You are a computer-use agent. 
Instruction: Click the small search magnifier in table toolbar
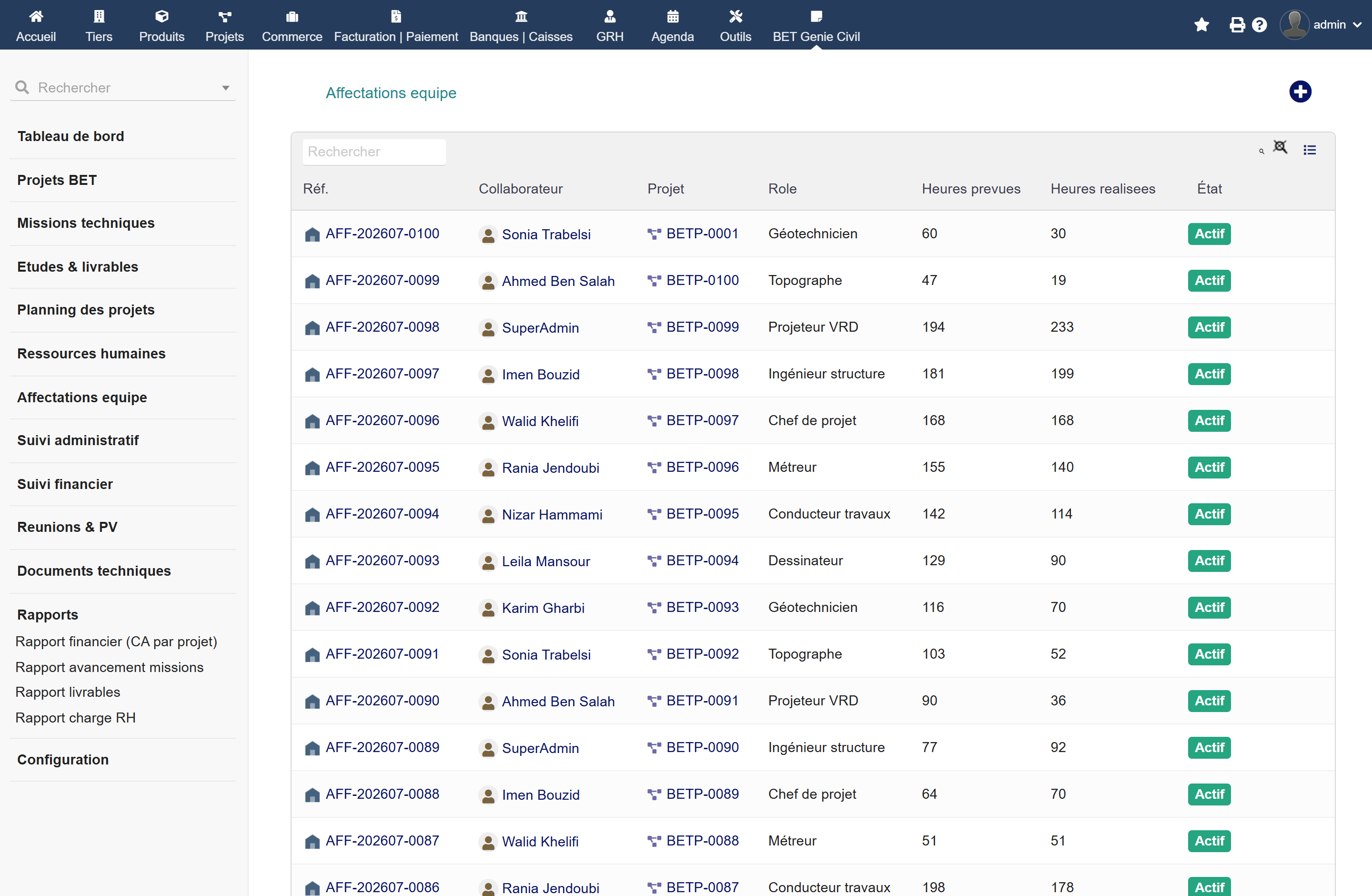(x=1261, y=151)
